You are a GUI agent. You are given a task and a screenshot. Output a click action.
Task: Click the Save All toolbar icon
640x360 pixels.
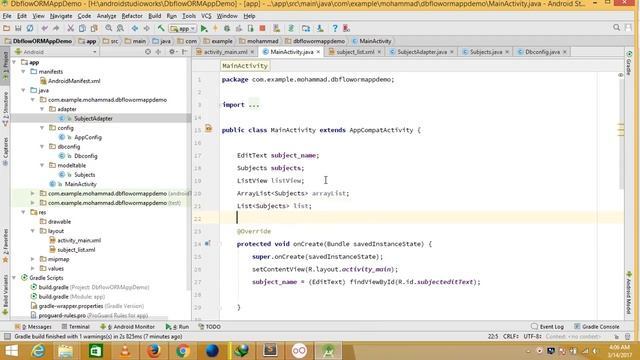18,28
